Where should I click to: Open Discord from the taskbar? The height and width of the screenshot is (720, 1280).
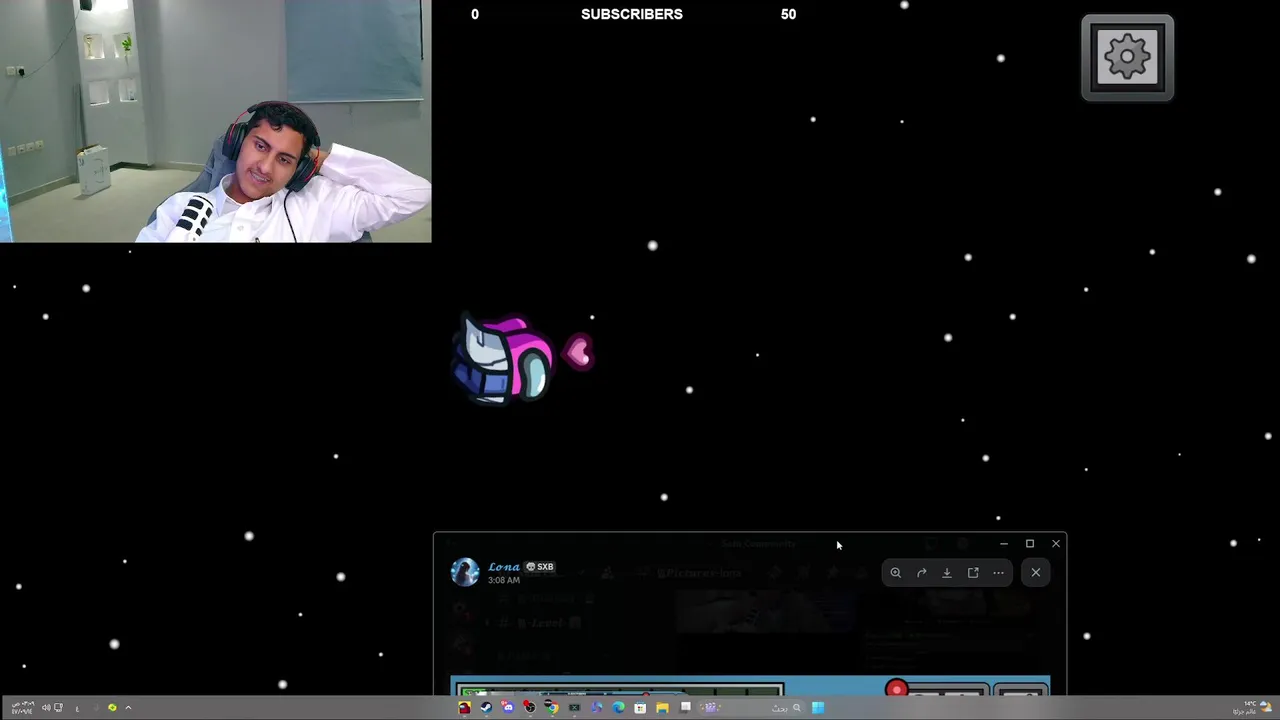508,707
